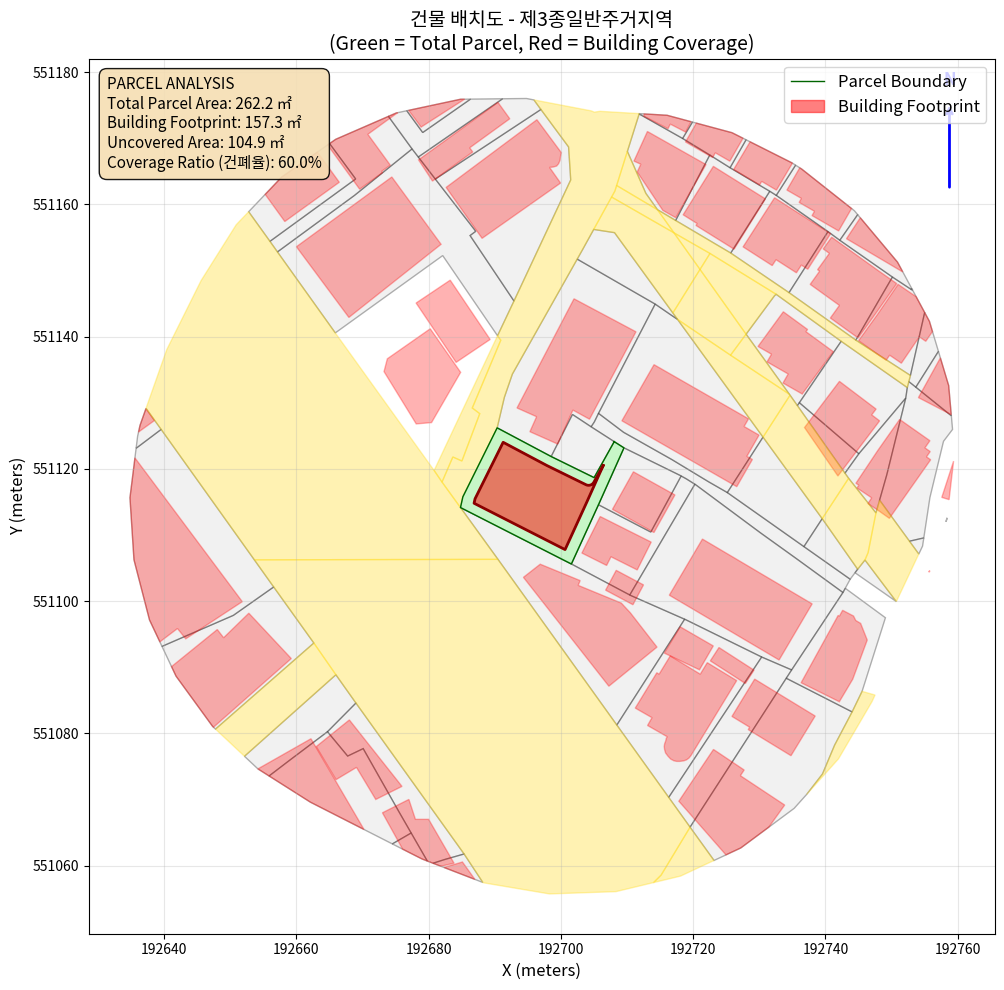
Task: Click the PARCEL ANALYSIS heading in info box
Action: (x=170, y=84)
